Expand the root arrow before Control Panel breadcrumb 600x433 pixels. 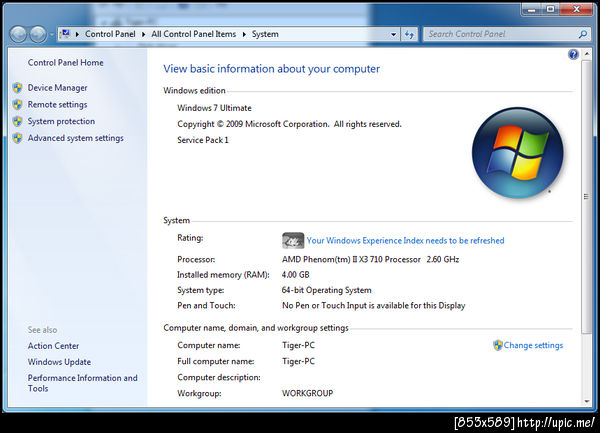pos(77,34)
